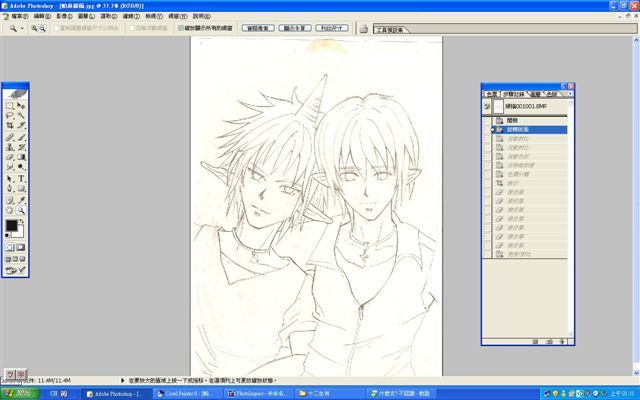Click the Windows Start button
This screenshot has height=400, width=640.
click(x=20, y=394)
